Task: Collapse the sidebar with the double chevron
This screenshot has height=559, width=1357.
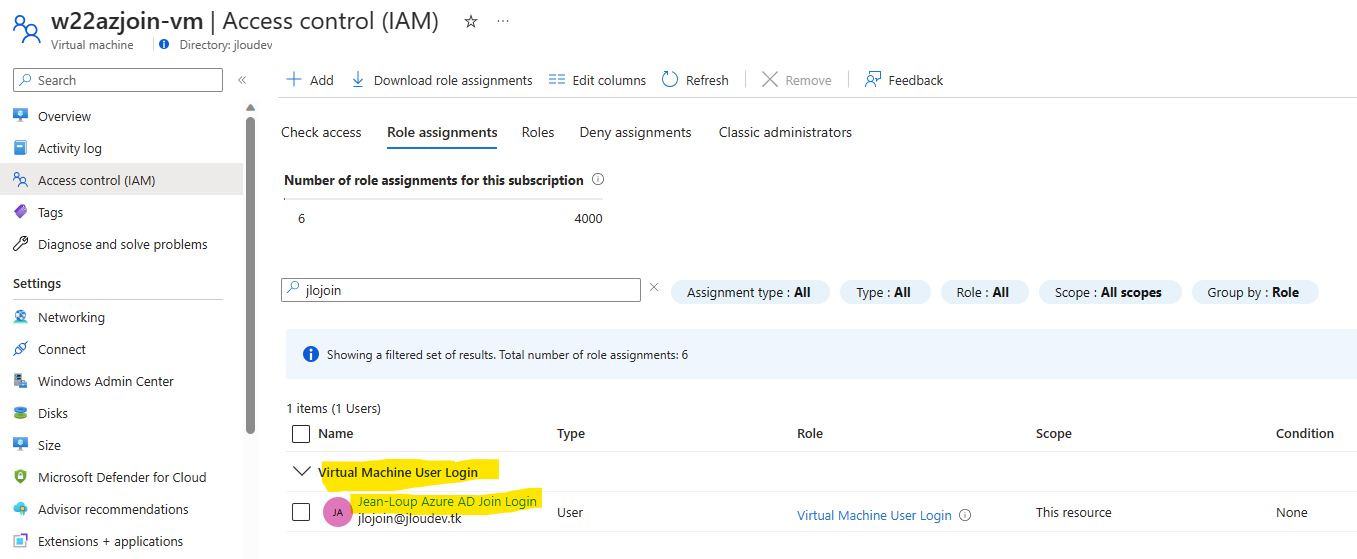Action: pyautogui.click(x=242, y=80)
